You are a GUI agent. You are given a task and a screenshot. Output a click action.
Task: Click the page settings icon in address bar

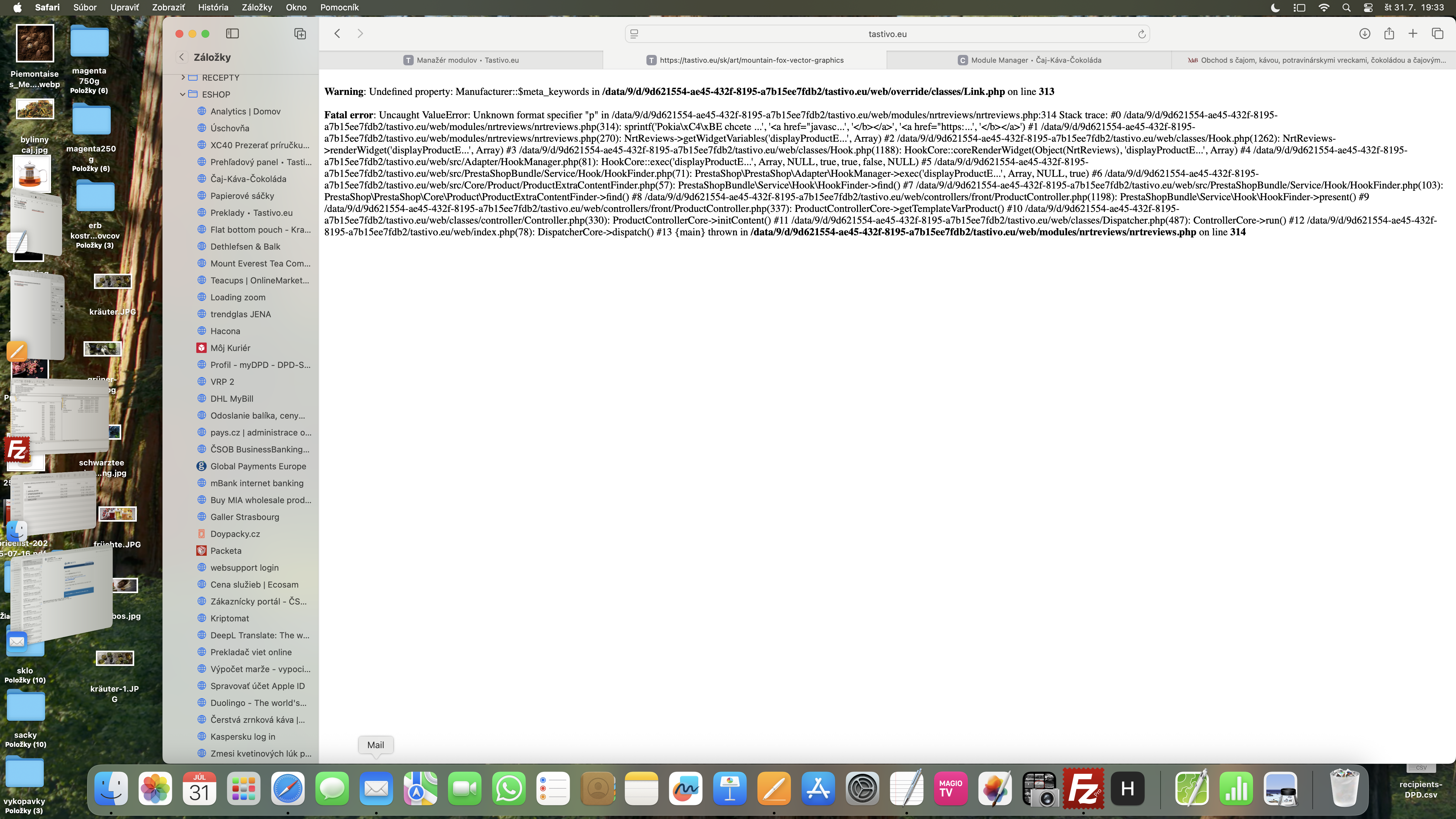[634, 34]
